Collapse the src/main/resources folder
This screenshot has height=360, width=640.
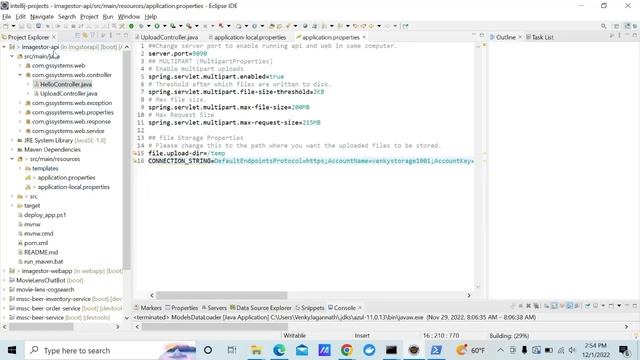tap(12, 159)
